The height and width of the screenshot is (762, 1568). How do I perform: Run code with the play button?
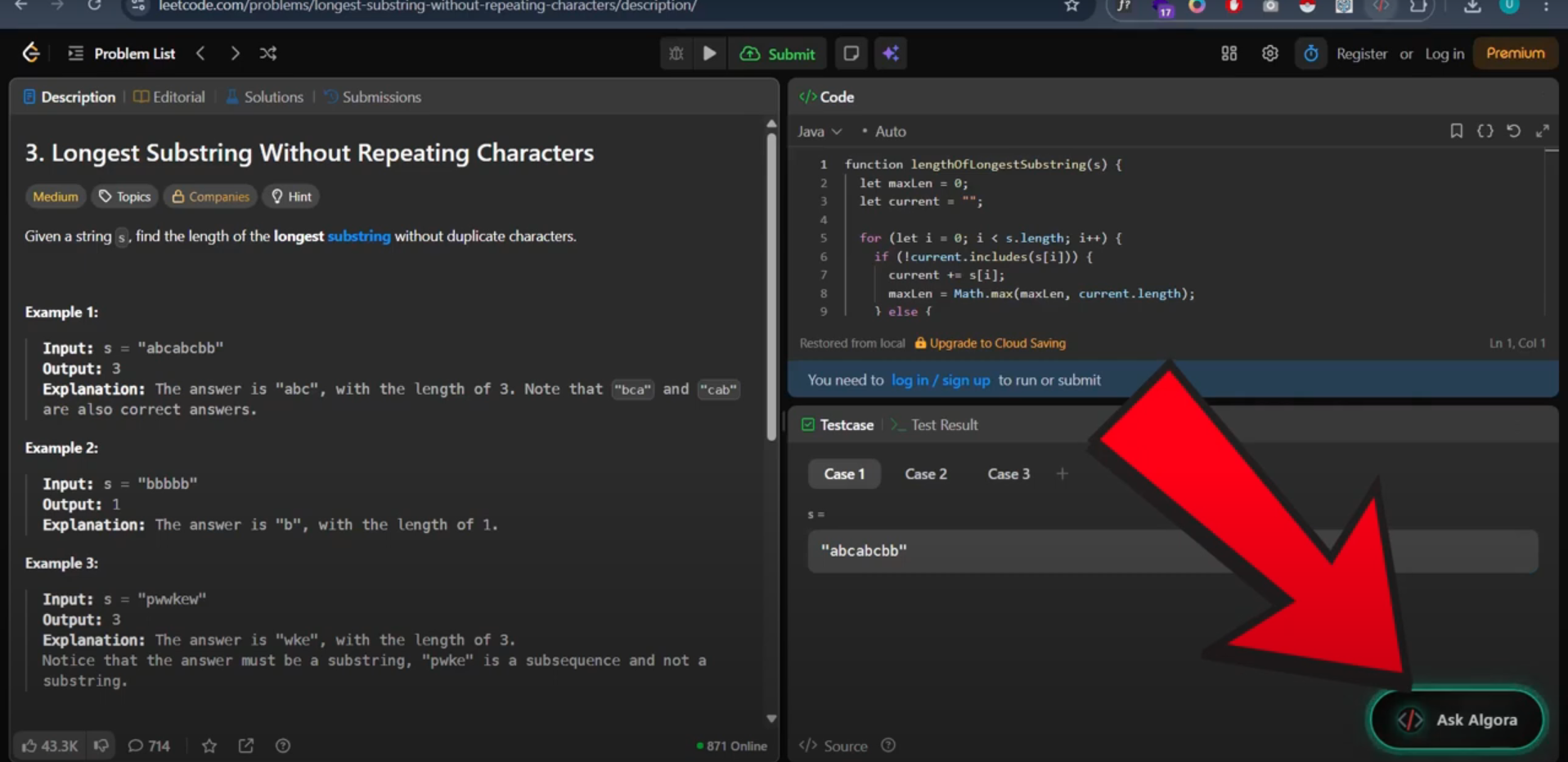pos(709,53)
